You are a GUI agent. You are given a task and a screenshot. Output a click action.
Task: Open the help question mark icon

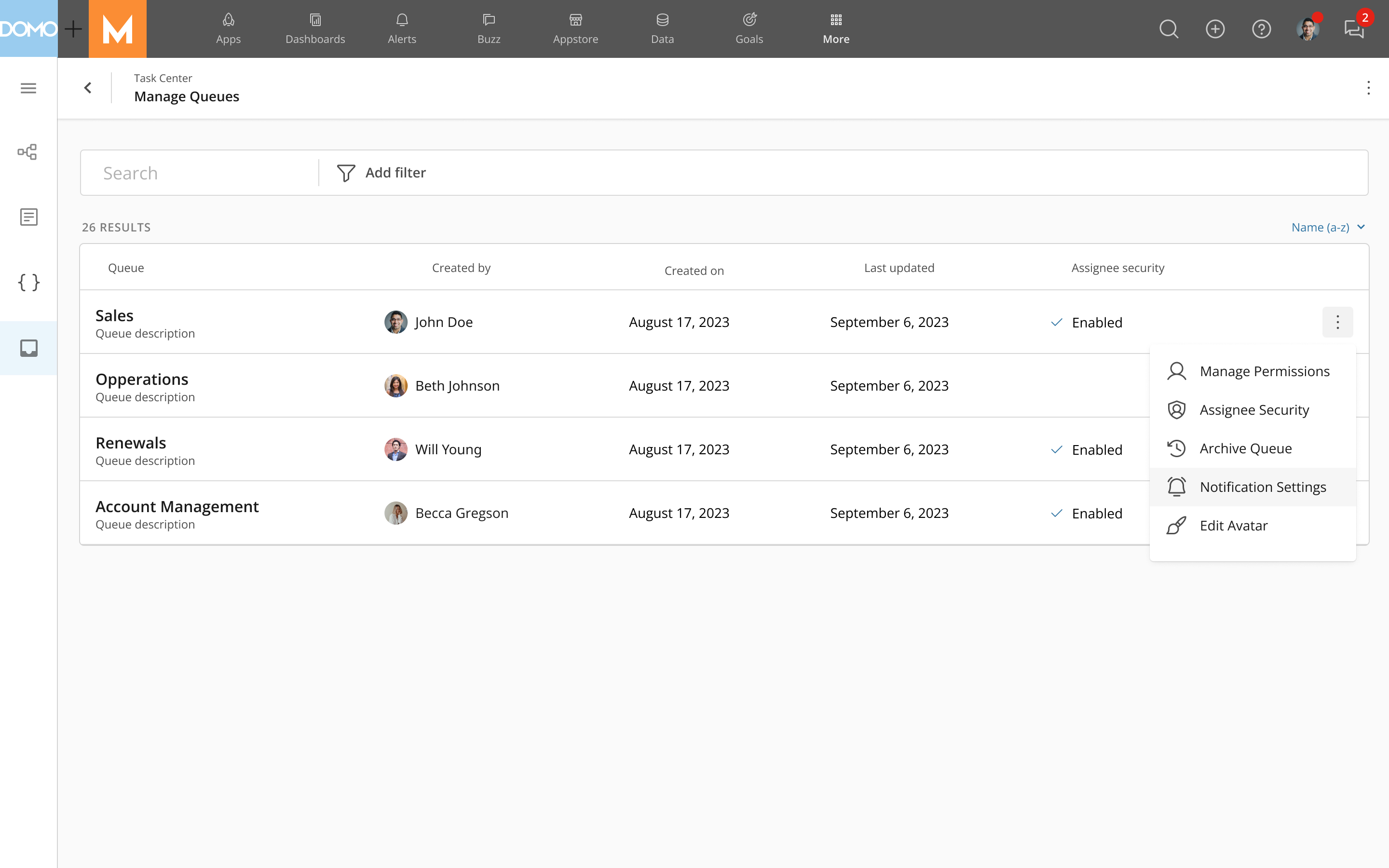click(1260, 29)
